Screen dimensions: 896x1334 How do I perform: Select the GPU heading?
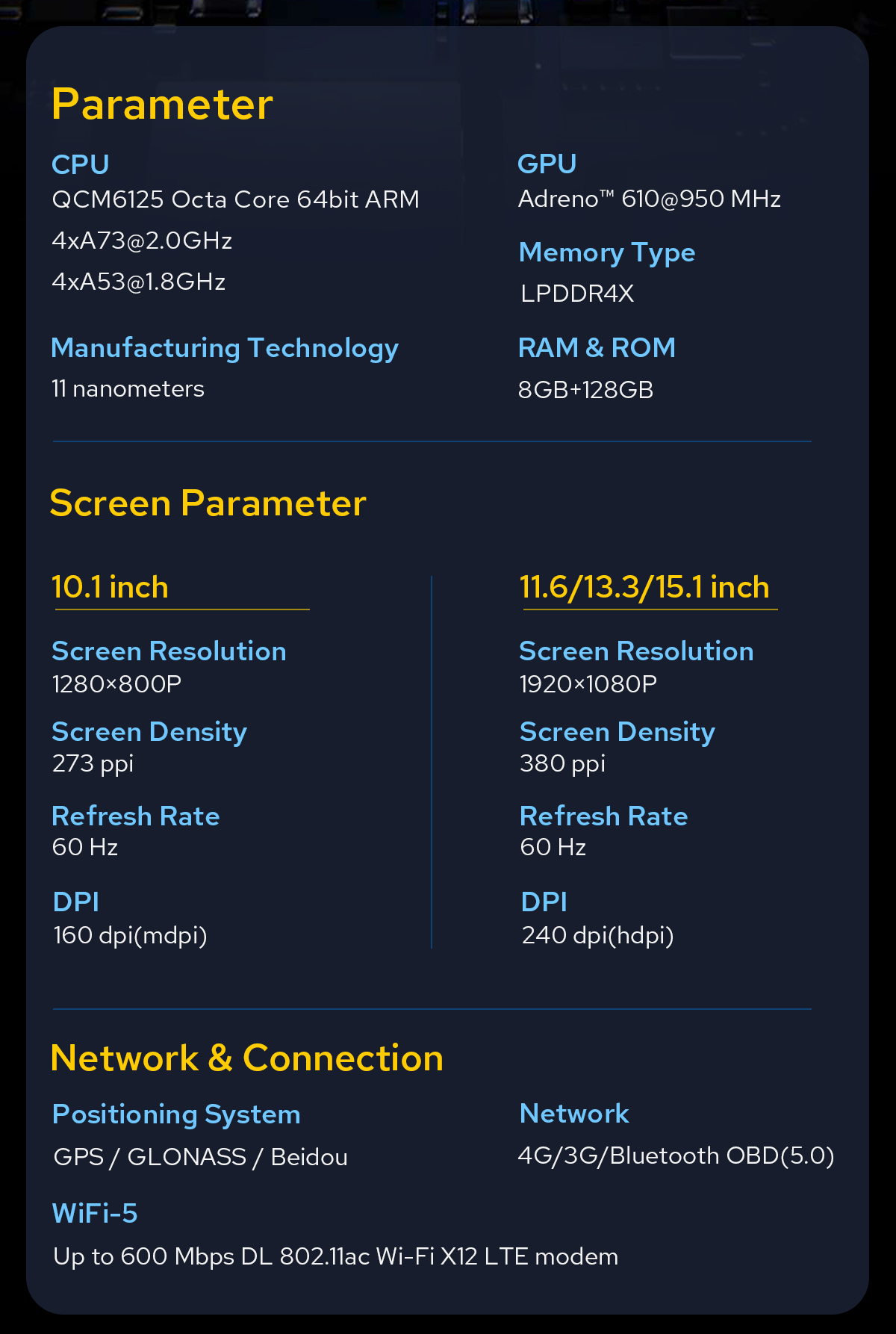coord(547,164)
